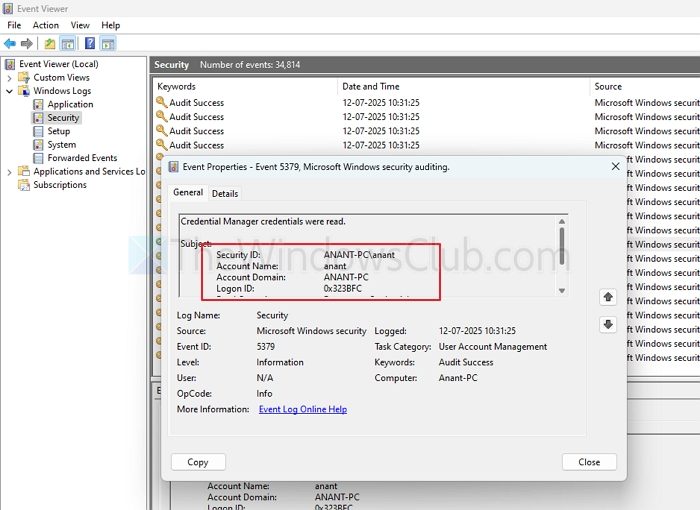
Task: Show next event with down arrow button
Action: click(607, 325)
